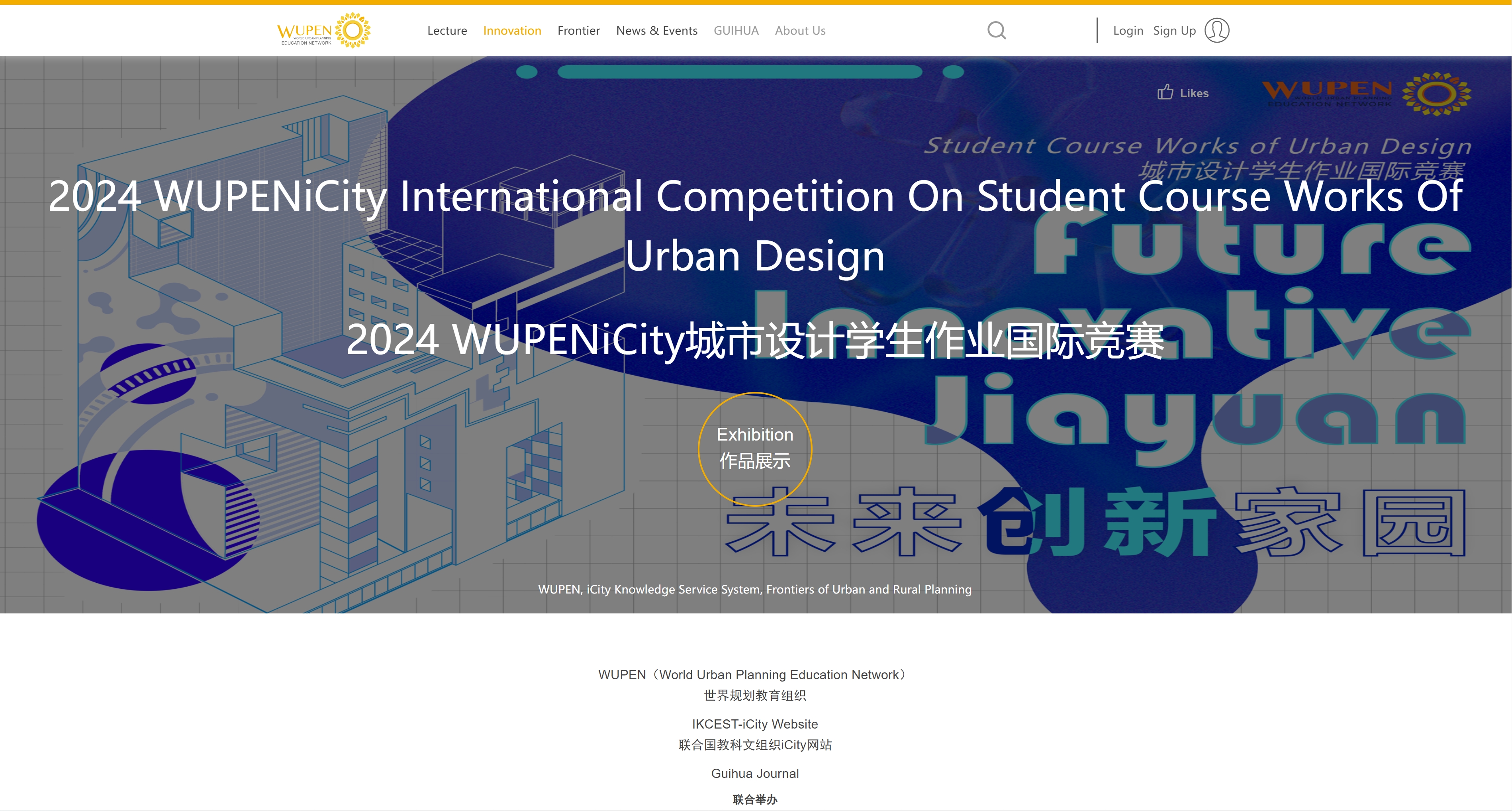This screenshot has height=811, width=1512.
Task: Open the Exhibition 作品展示 circle button
Action: pyautogui.click(x=755, y=449)
